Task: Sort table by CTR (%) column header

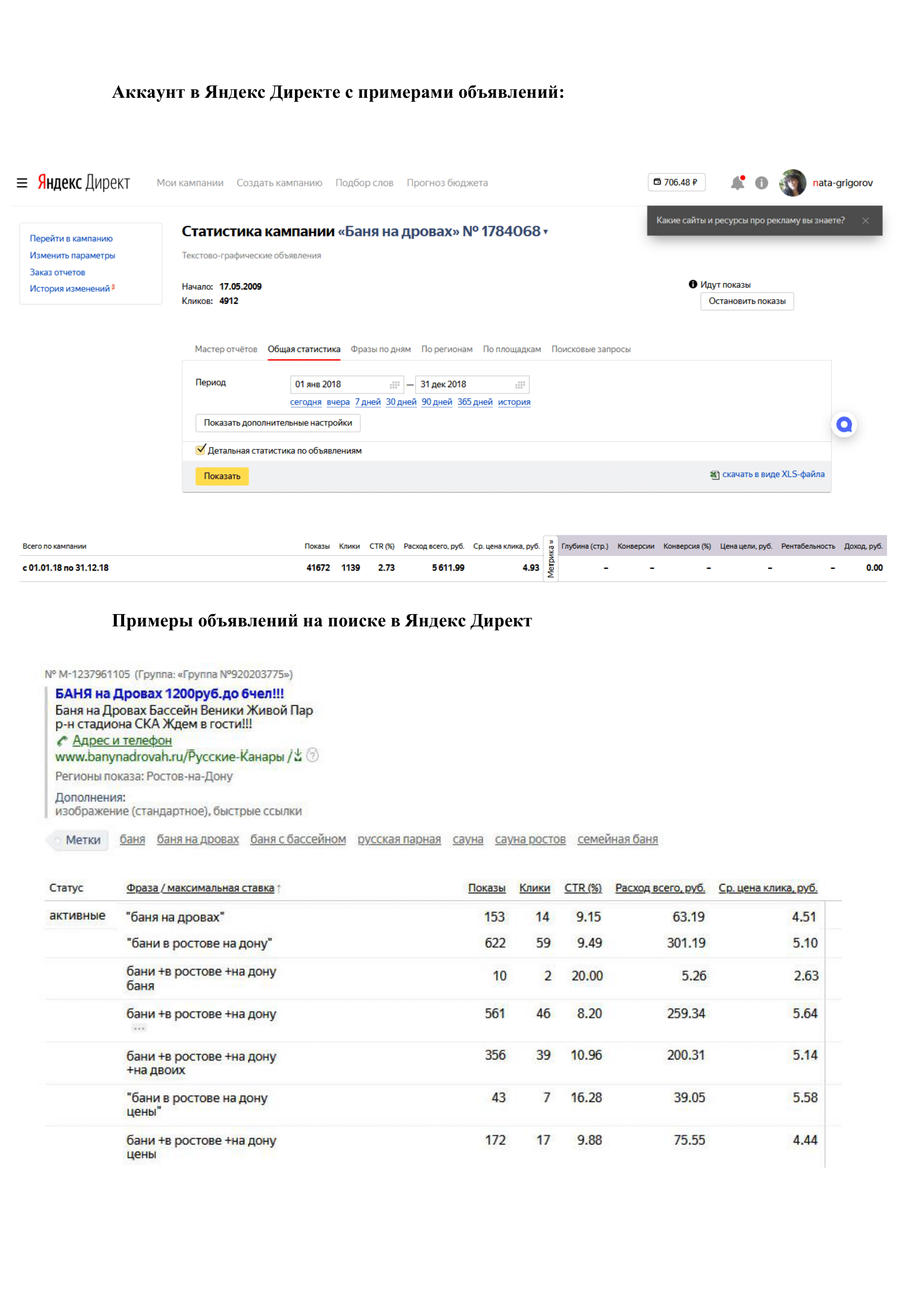Action: click(x=583, y=888)
